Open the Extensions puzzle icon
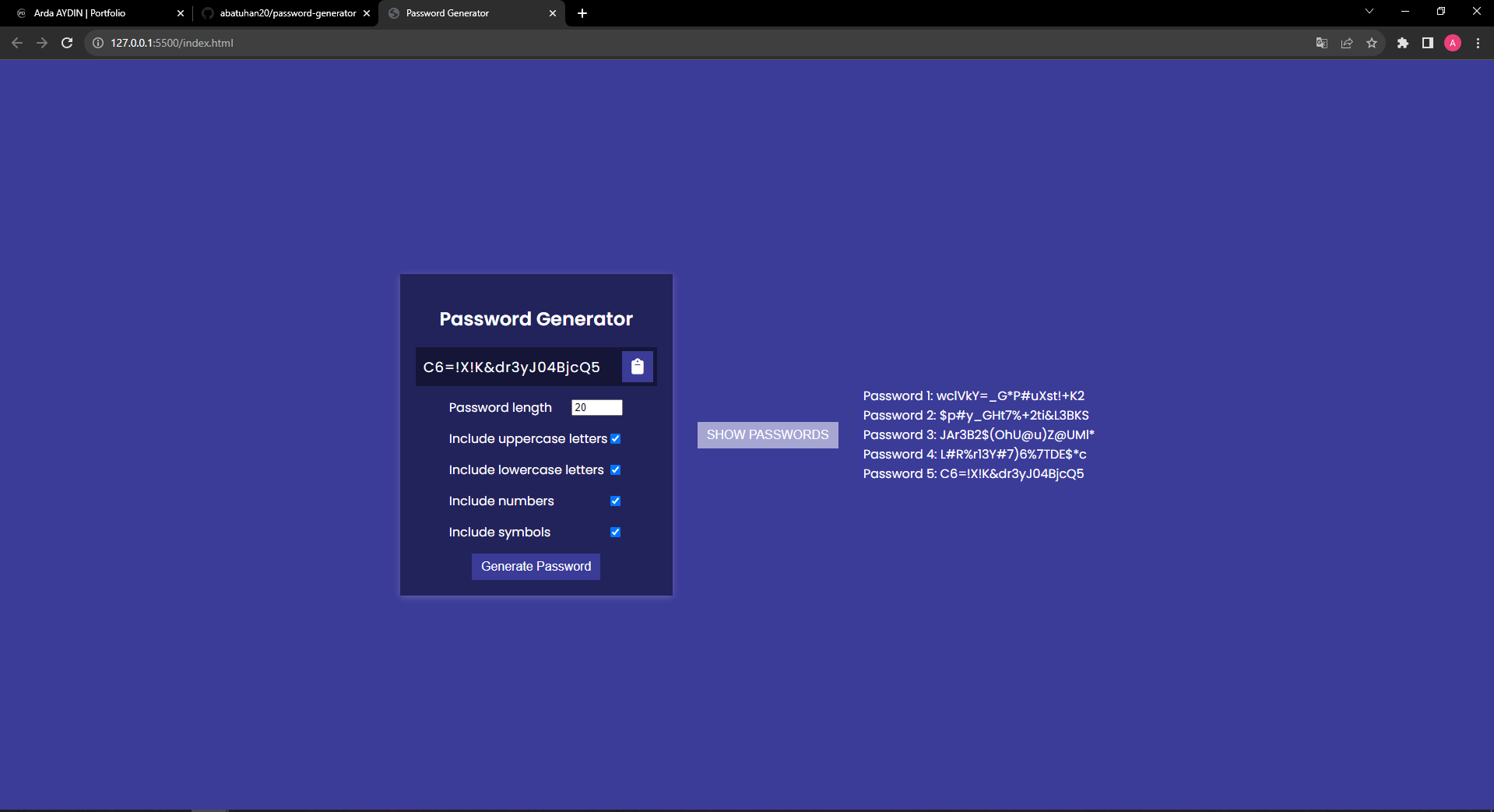The height and width of the screenshot is (812, 1494). click(x=1402, y=43)
